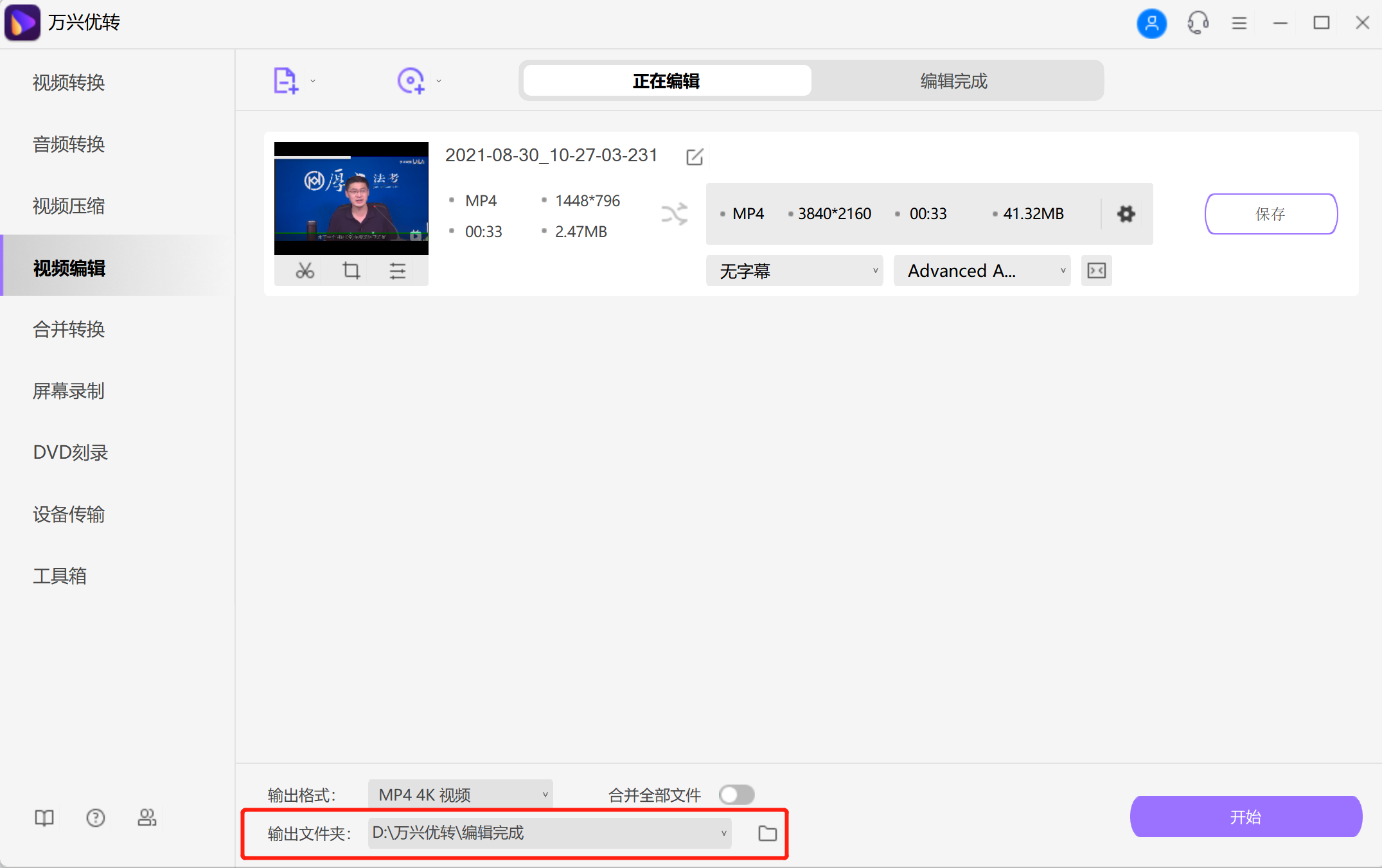This screenshot has height=868, width=1382.
Task: Browse output folder using the folder icon
Action: coord(767,833)
